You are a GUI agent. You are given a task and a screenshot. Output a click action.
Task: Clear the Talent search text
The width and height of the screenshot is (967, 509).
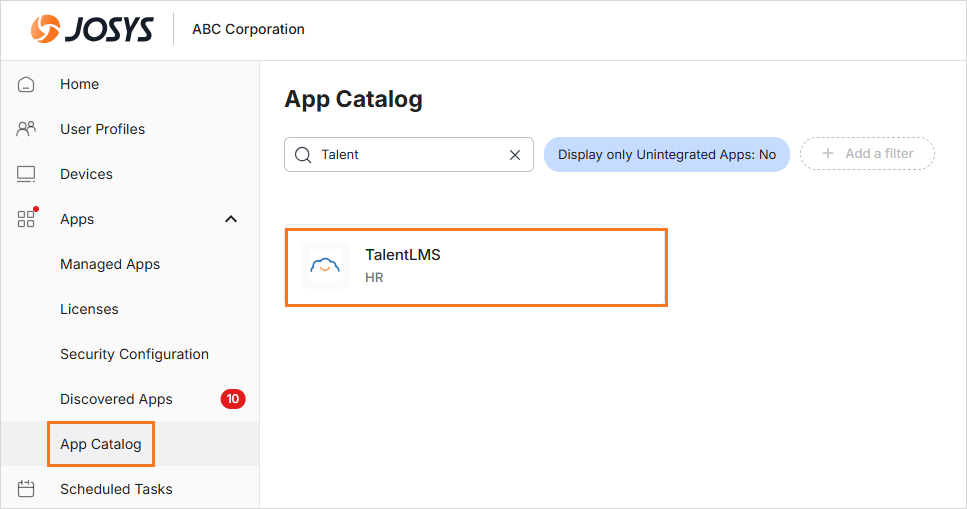(x=515, y=155)
